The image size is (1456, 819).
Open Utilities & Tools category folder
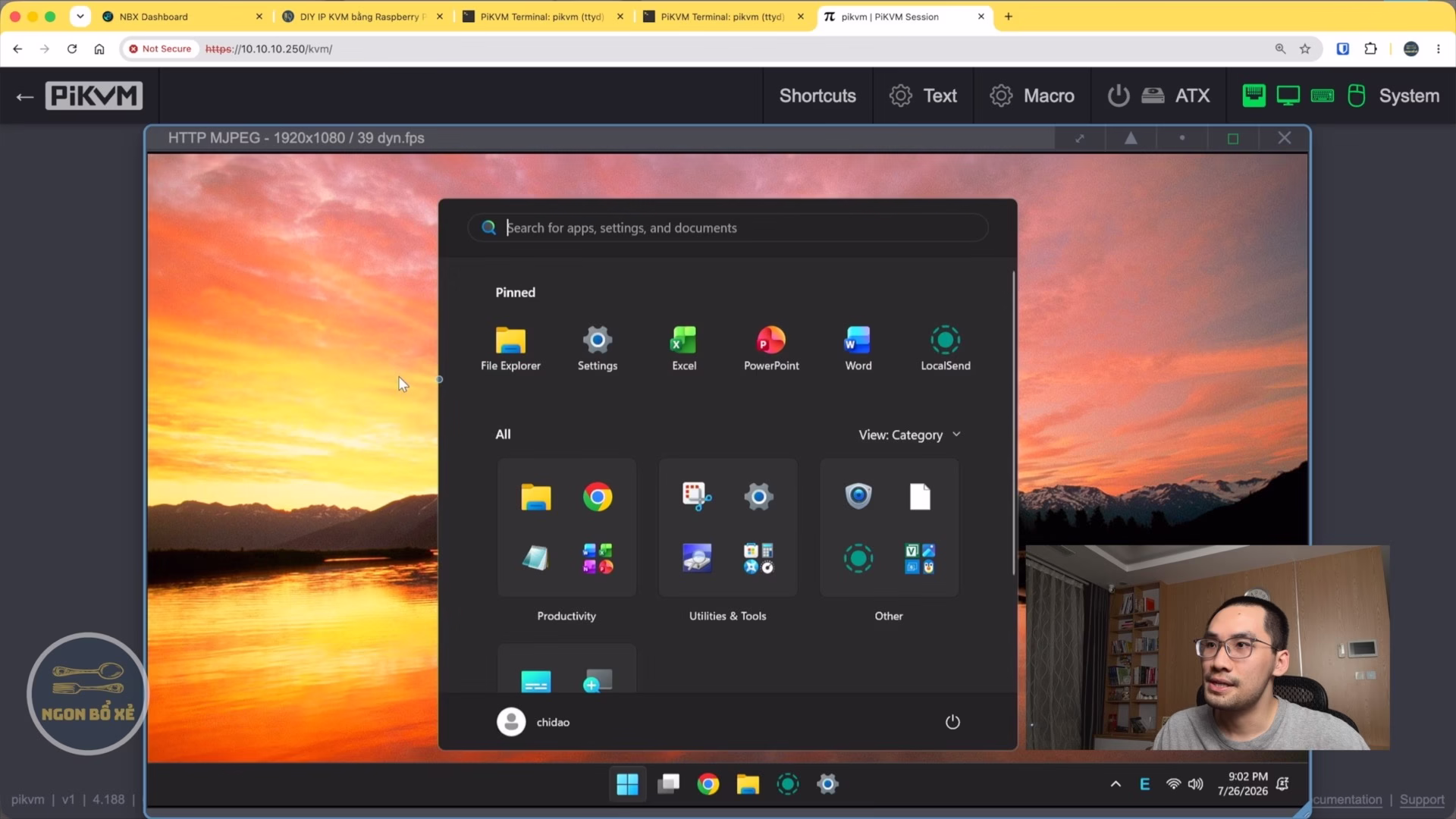pyautogui.click(x=728, y=527)
